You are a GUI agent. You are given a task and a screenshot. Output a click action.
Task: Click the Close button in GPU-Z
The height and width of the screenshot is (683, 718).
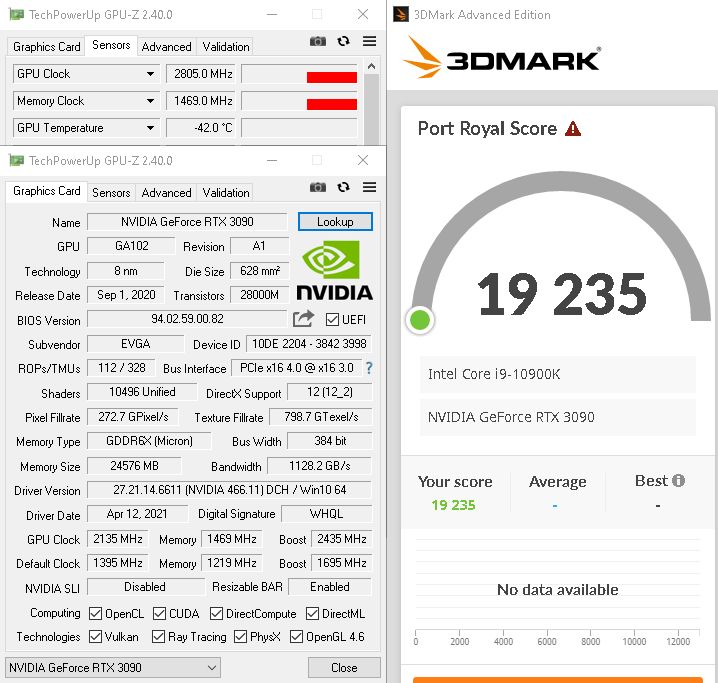pyautogui.click(x=344, y=667)
